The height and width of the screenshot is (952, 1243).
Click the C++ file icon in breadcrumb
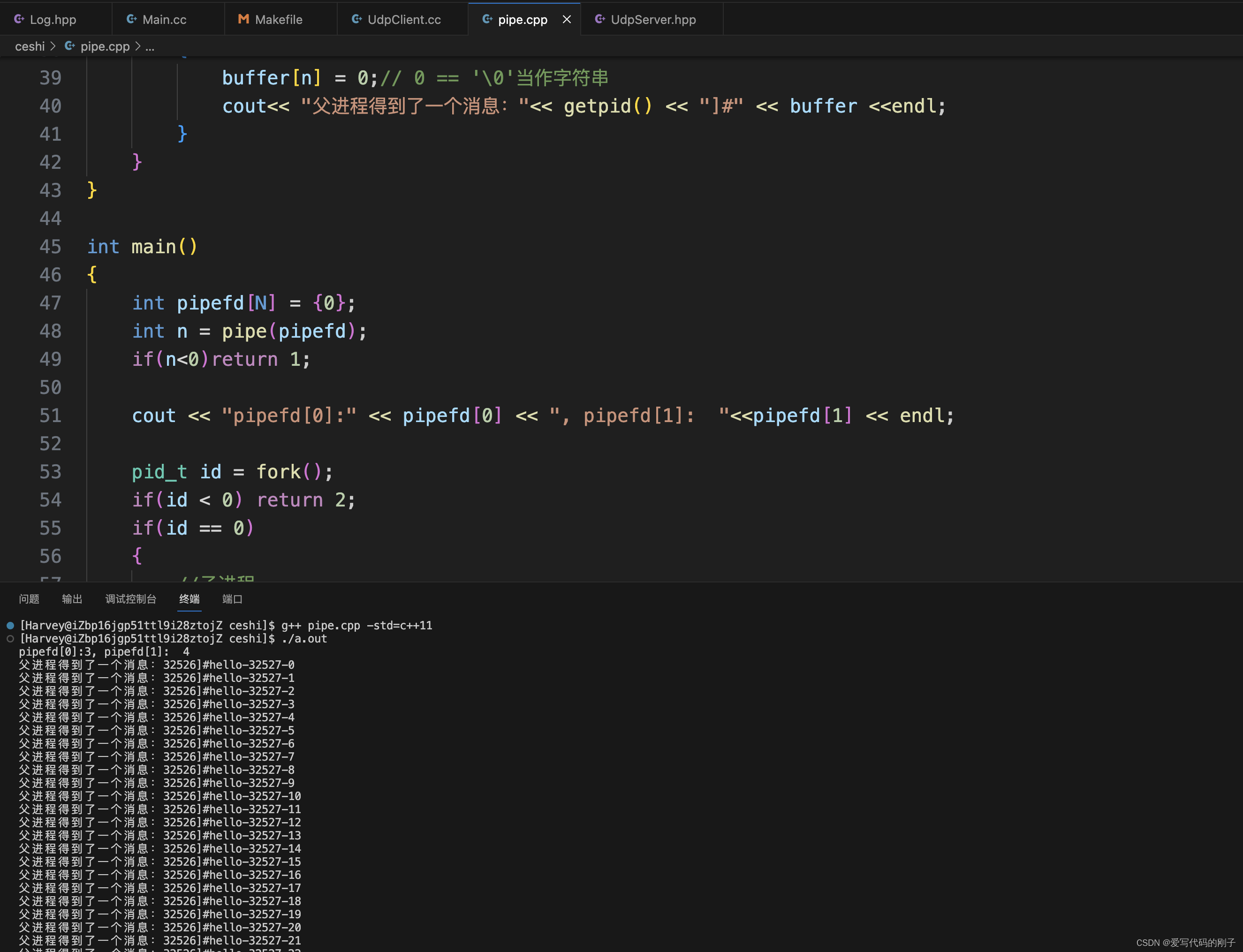70,46
